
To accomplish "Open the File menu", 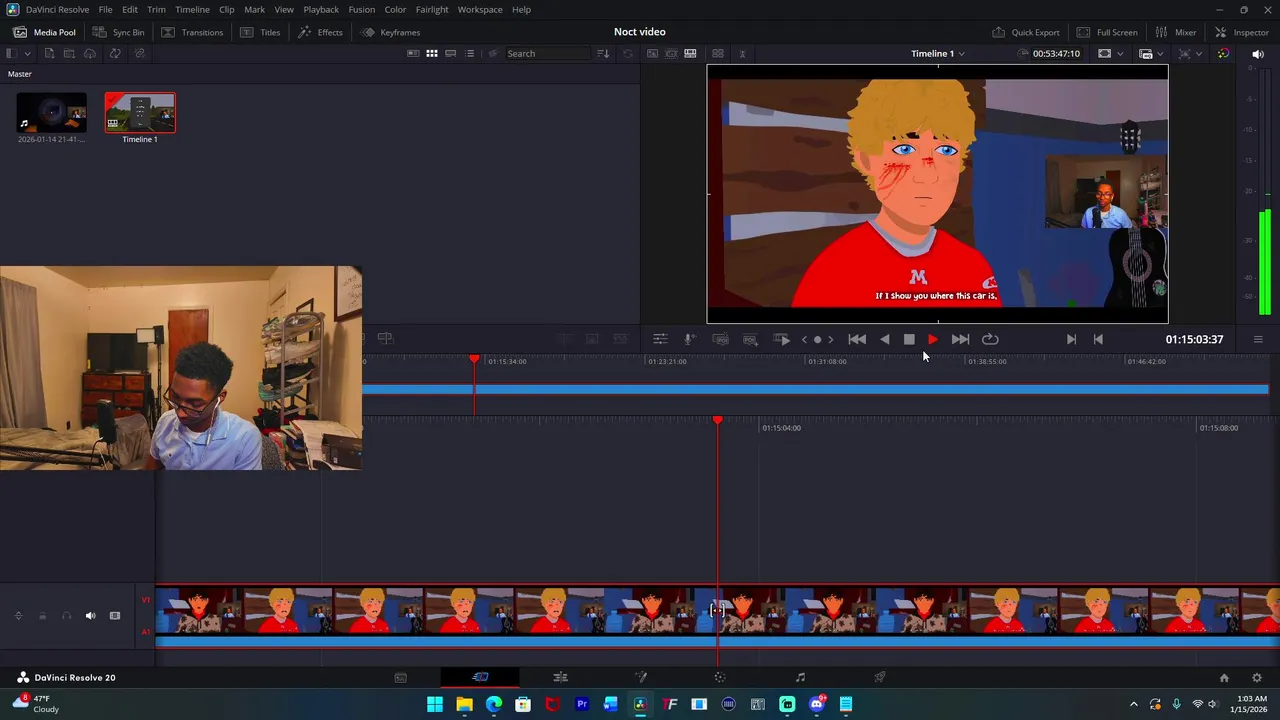I will pos(105,9).
